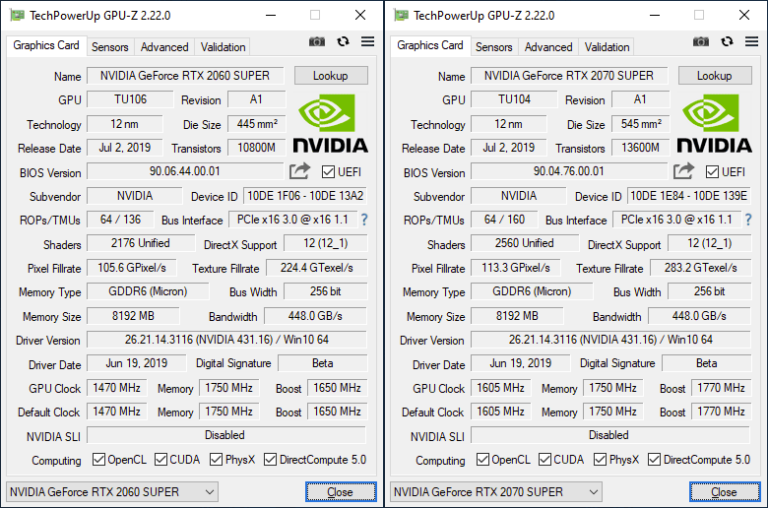768x508 pixels.
Task: Open hamburger menu in RTX 2060 SUPER window
Action: (367, 42)
